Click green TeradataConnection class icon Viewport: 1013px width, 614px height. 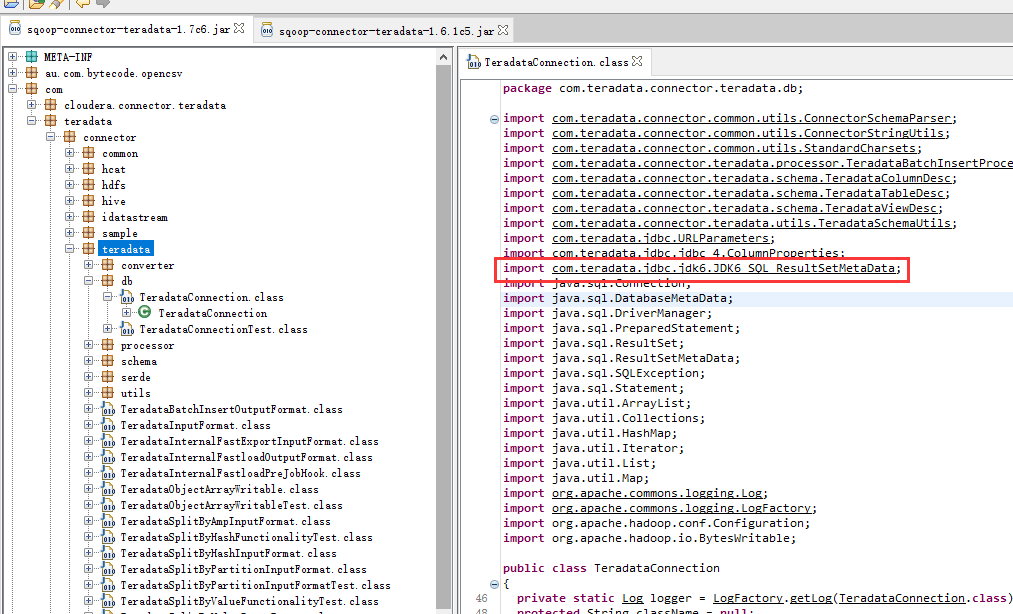tap(145, 313)
